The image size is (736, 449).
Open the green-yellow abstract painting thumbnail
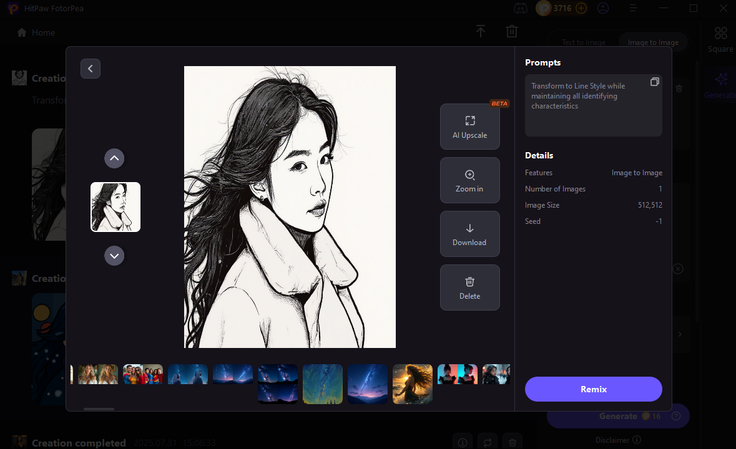point(323,384)
